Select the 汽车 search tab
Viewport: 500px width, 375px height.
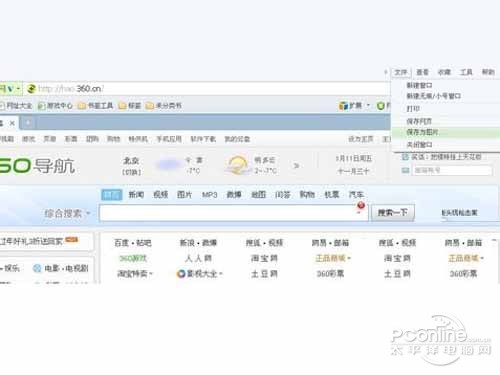coord(356,195)
